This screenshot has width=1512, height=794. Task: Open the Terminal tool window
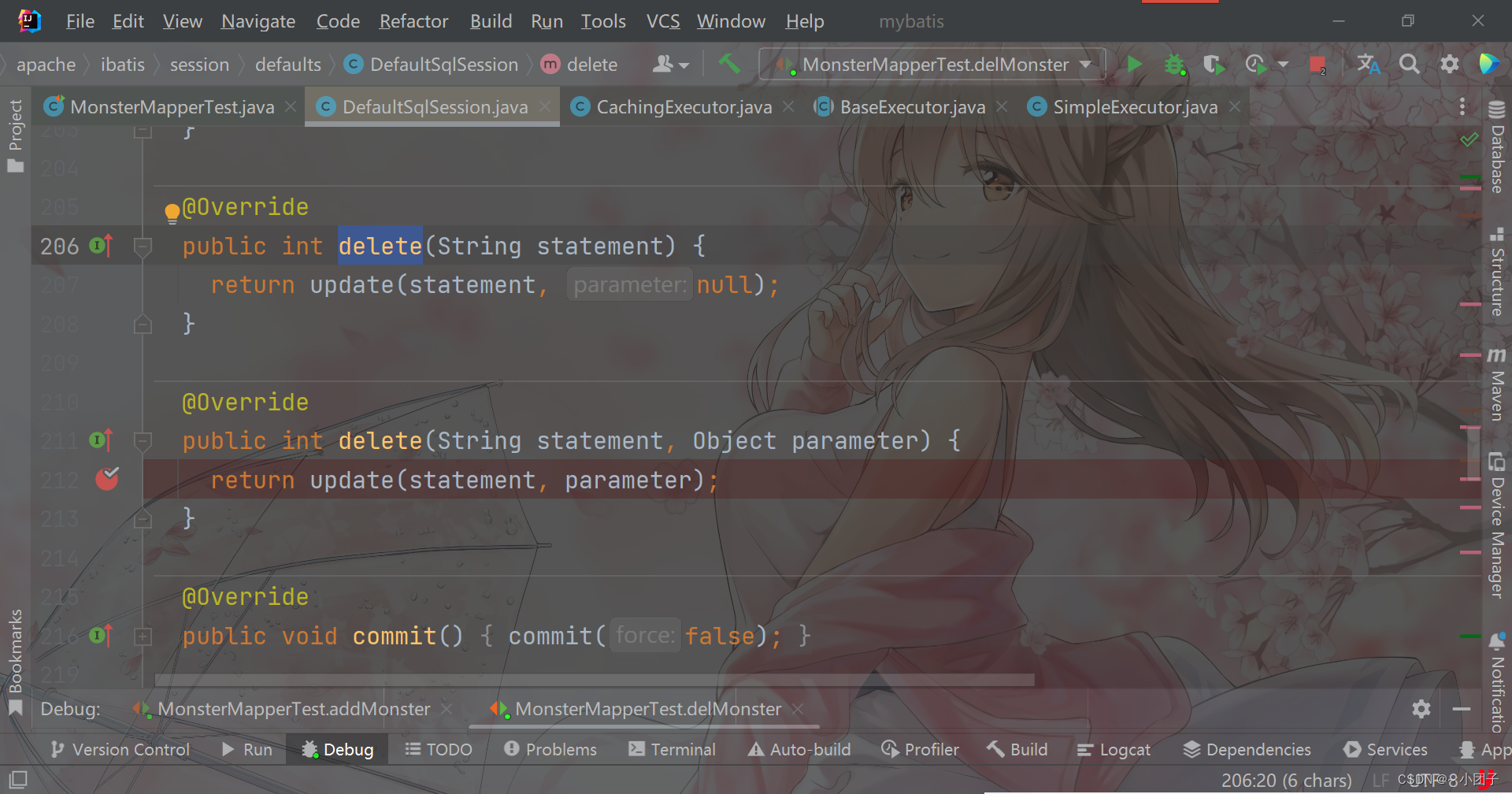coord(673,749)
